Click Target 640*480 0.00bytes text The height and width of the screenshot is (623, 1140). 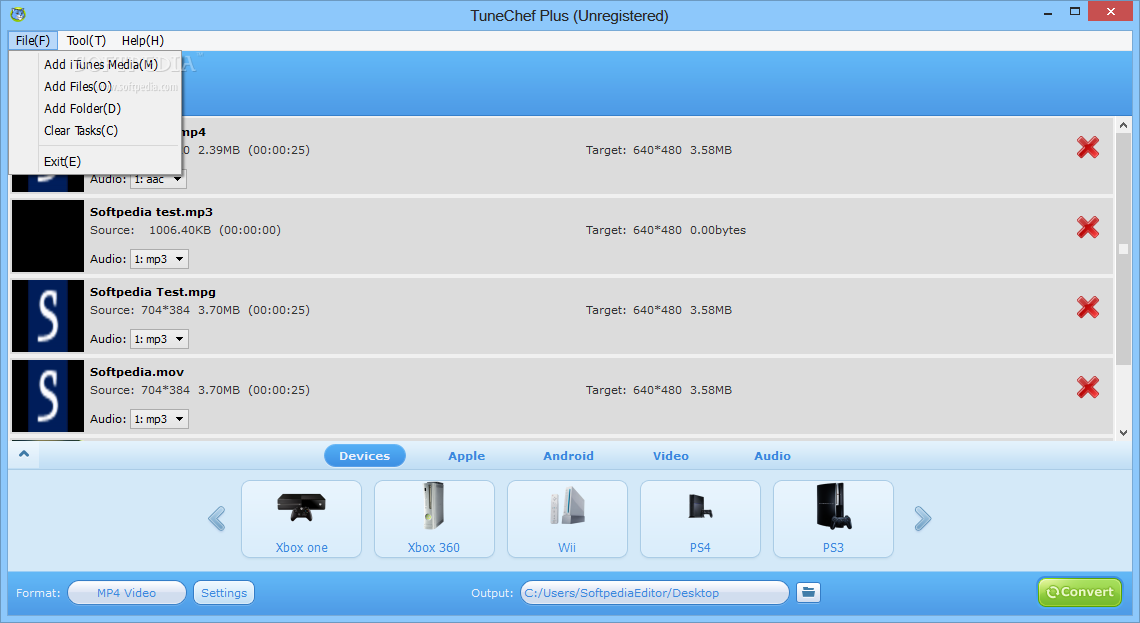click(x=666, y=230)
